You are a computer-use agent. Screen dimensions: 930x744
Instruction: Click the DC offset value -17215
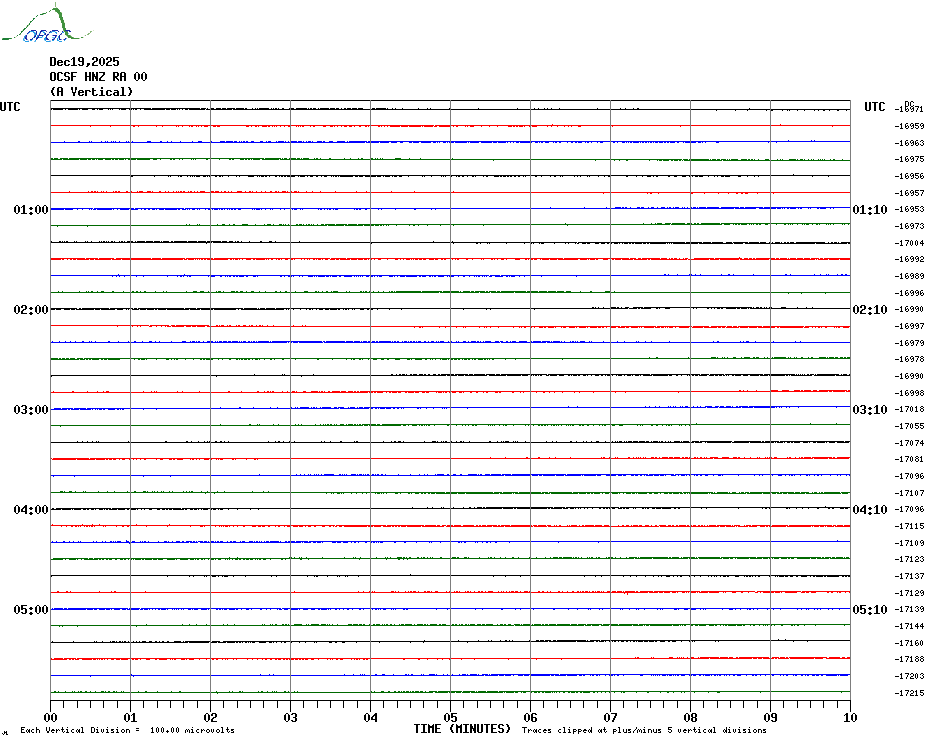click(x=909, y=693)
